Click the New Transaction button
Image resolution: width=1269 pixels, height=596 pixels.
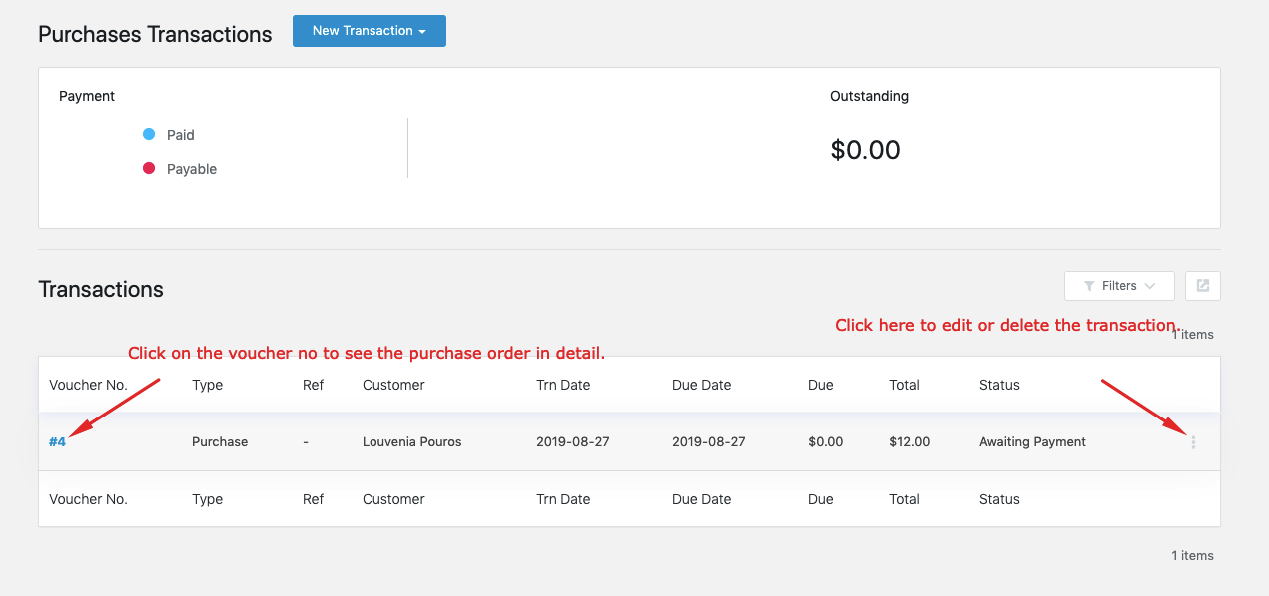pyautogui.click(x=369, y=31)
